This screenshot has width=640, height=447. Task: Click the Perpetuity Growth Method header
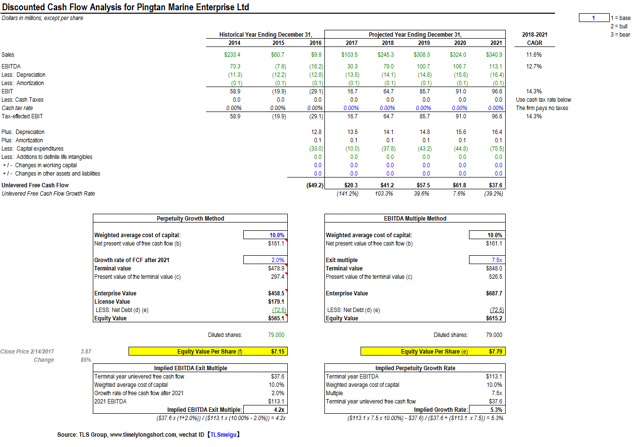[190, 218]
